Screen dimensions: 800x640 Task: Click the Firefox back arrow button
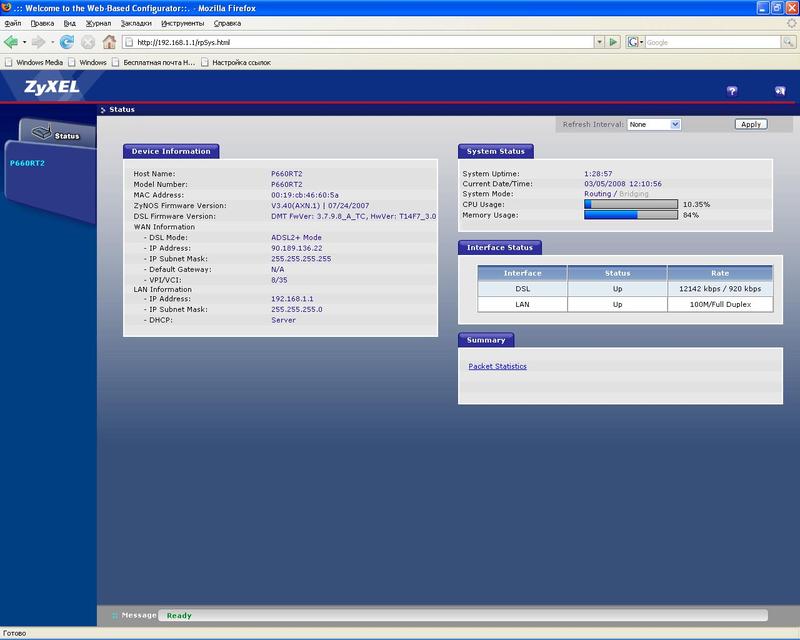[10, 42]
